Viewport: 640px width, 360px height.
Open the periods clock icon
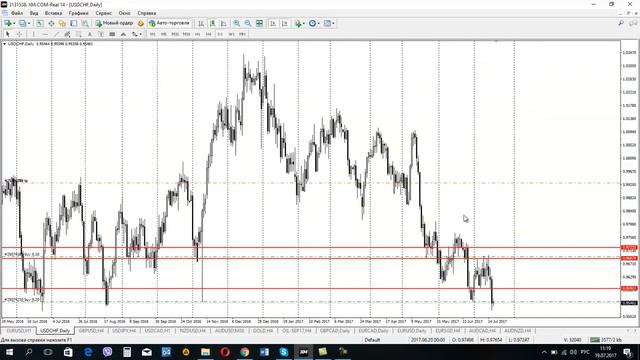tap(312, 23)
